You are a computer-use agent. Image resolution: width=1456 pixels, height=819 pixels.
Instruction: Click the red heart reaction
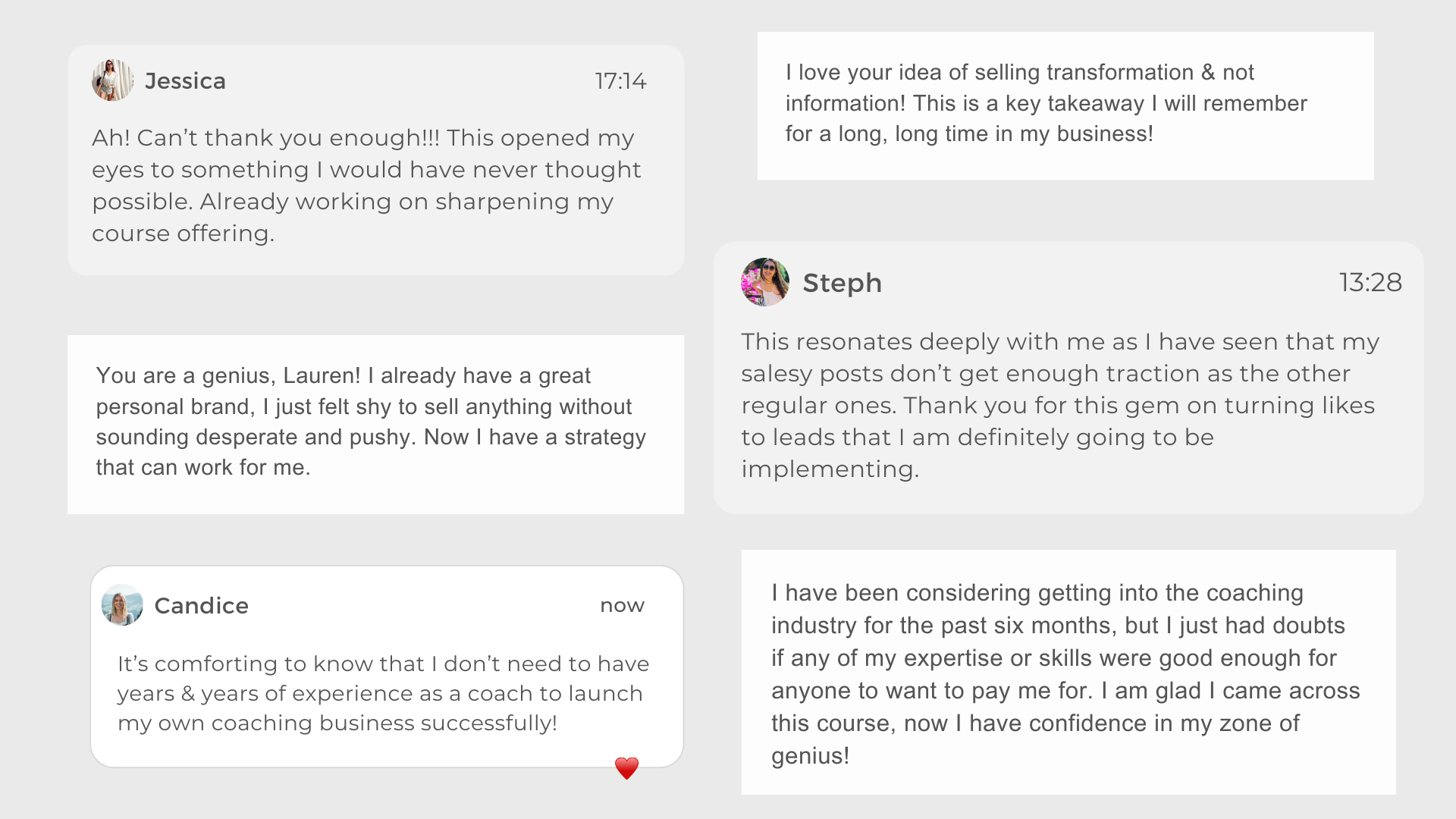coord(626,768)
